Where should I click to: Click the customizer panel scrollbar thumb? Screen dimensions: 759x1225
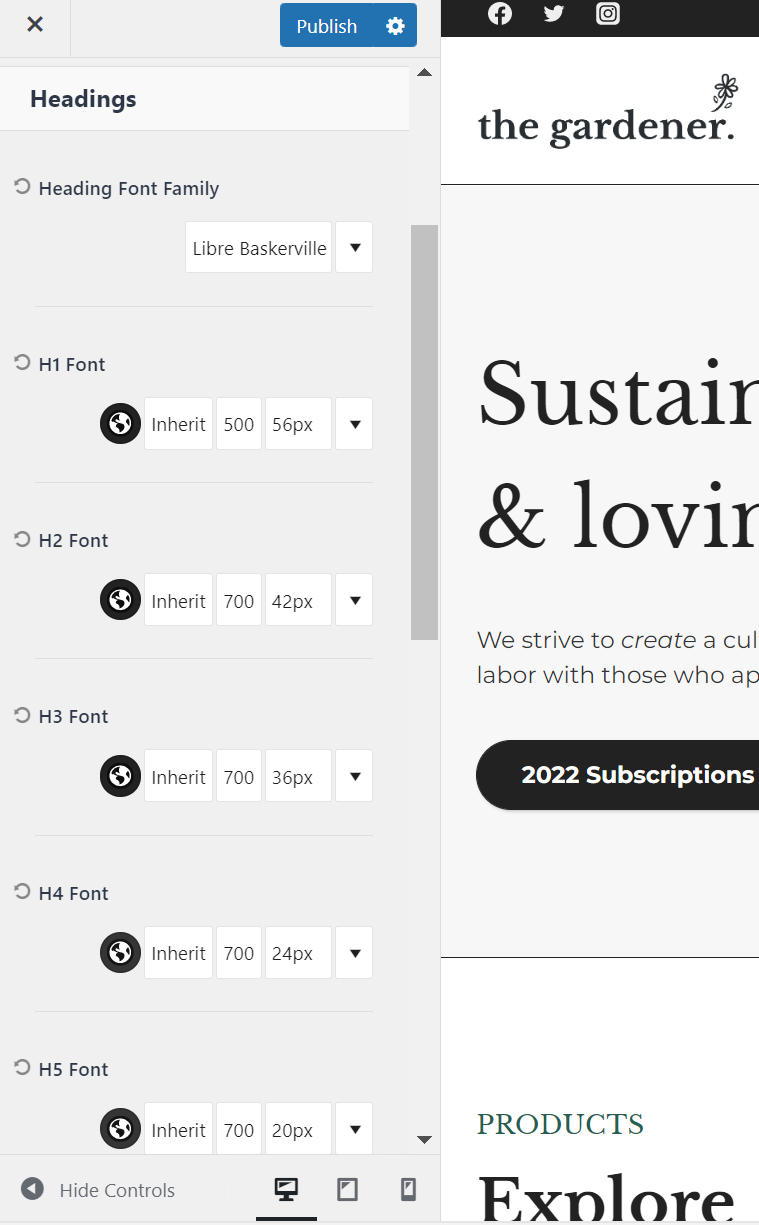point(424,431)
